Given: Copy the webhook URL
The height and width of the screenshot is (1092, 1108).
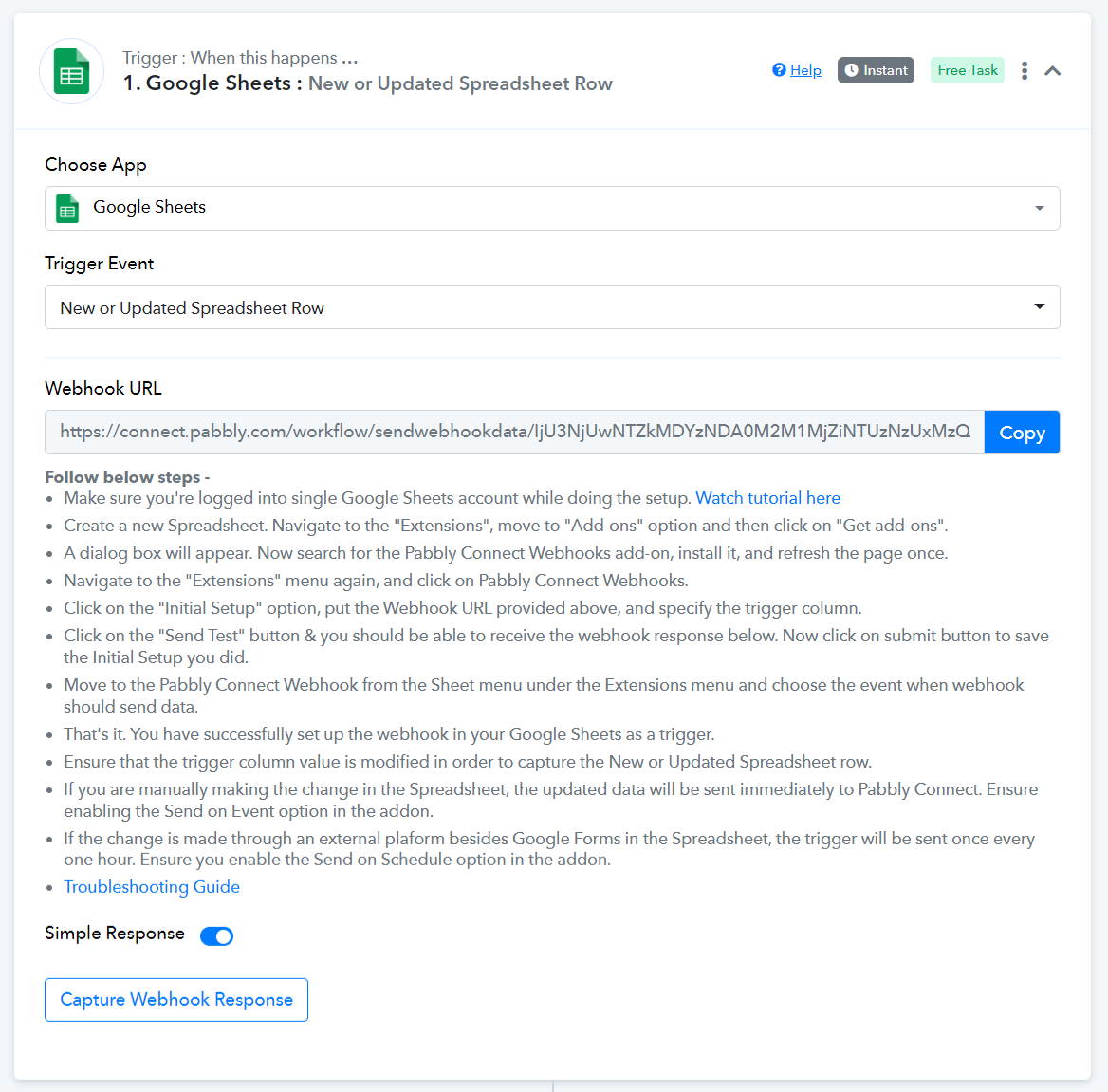Looking at the screenshot, I should tap(1022, 432).
